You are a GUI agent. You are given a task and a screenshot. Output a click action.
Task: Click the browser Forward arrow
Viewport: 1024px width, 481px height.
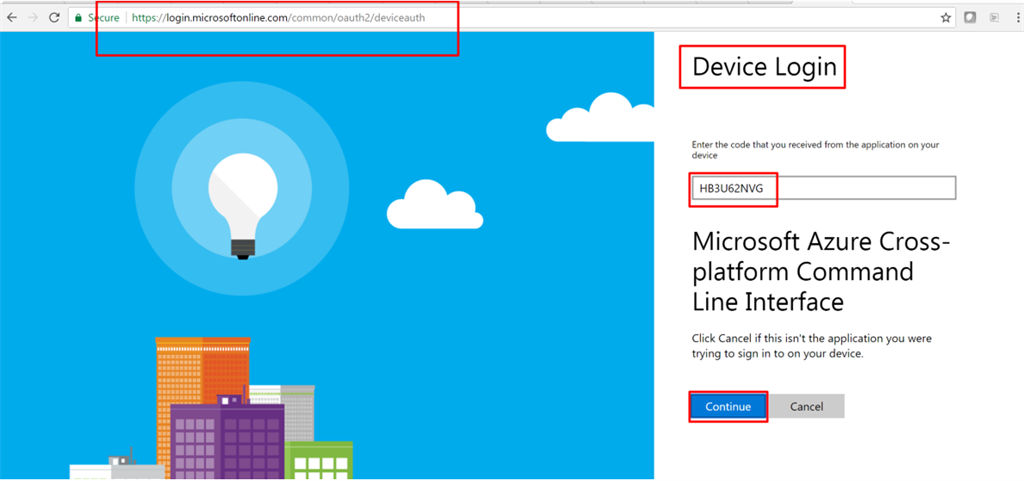pos(33,18)
